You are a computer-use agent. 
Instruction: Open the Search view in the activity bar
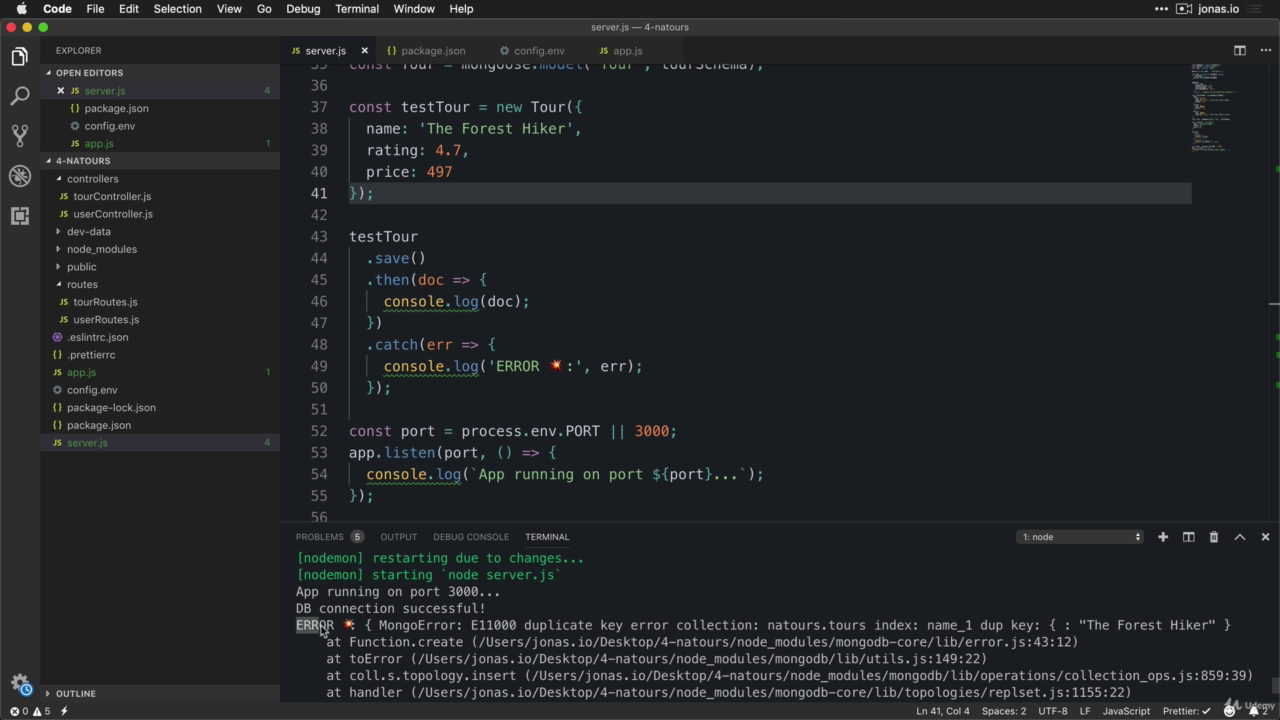pyautogui.click(x=20, y=96)
